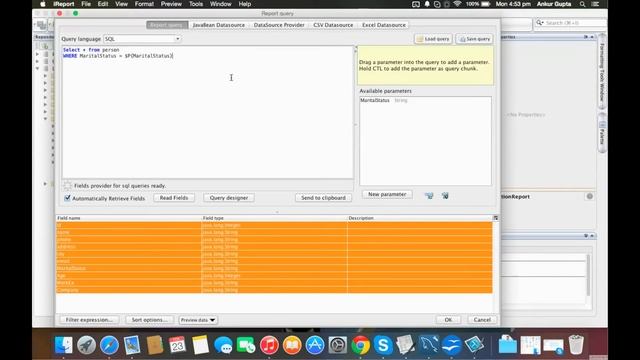Select MaritalStatus in Available parameters list

point(425,100)
